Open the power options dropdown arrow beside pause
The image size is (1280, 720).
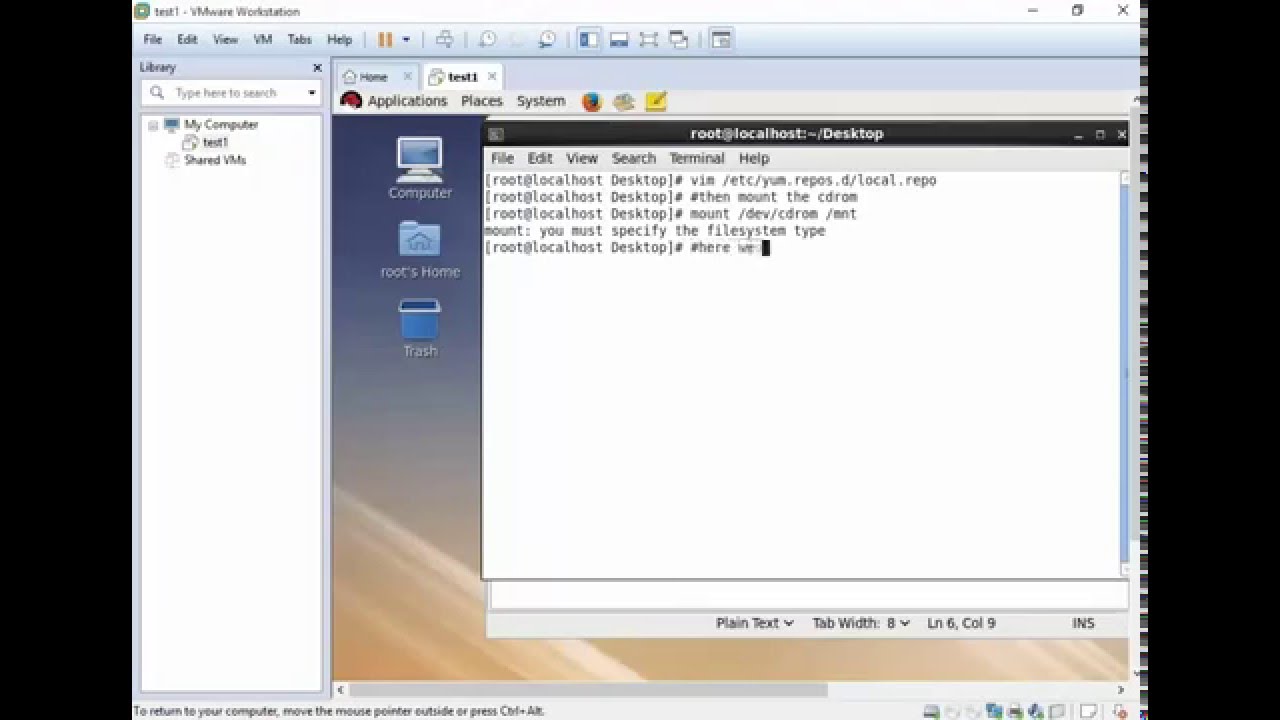(x=406, y=40)
